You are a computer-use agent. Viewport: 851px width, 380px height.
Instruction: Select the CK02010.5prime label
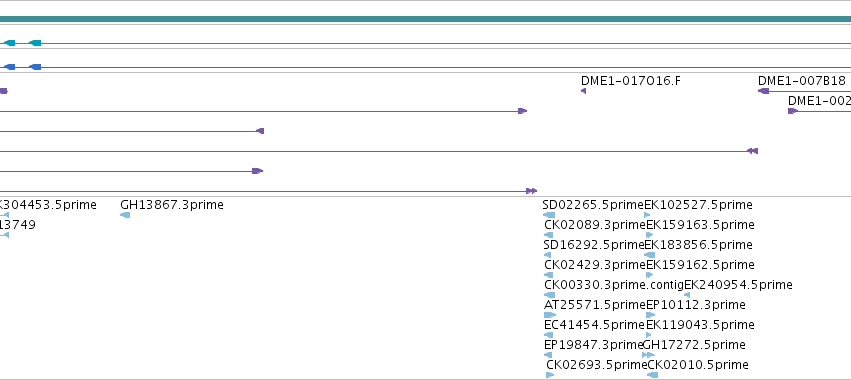pos(698,365)
